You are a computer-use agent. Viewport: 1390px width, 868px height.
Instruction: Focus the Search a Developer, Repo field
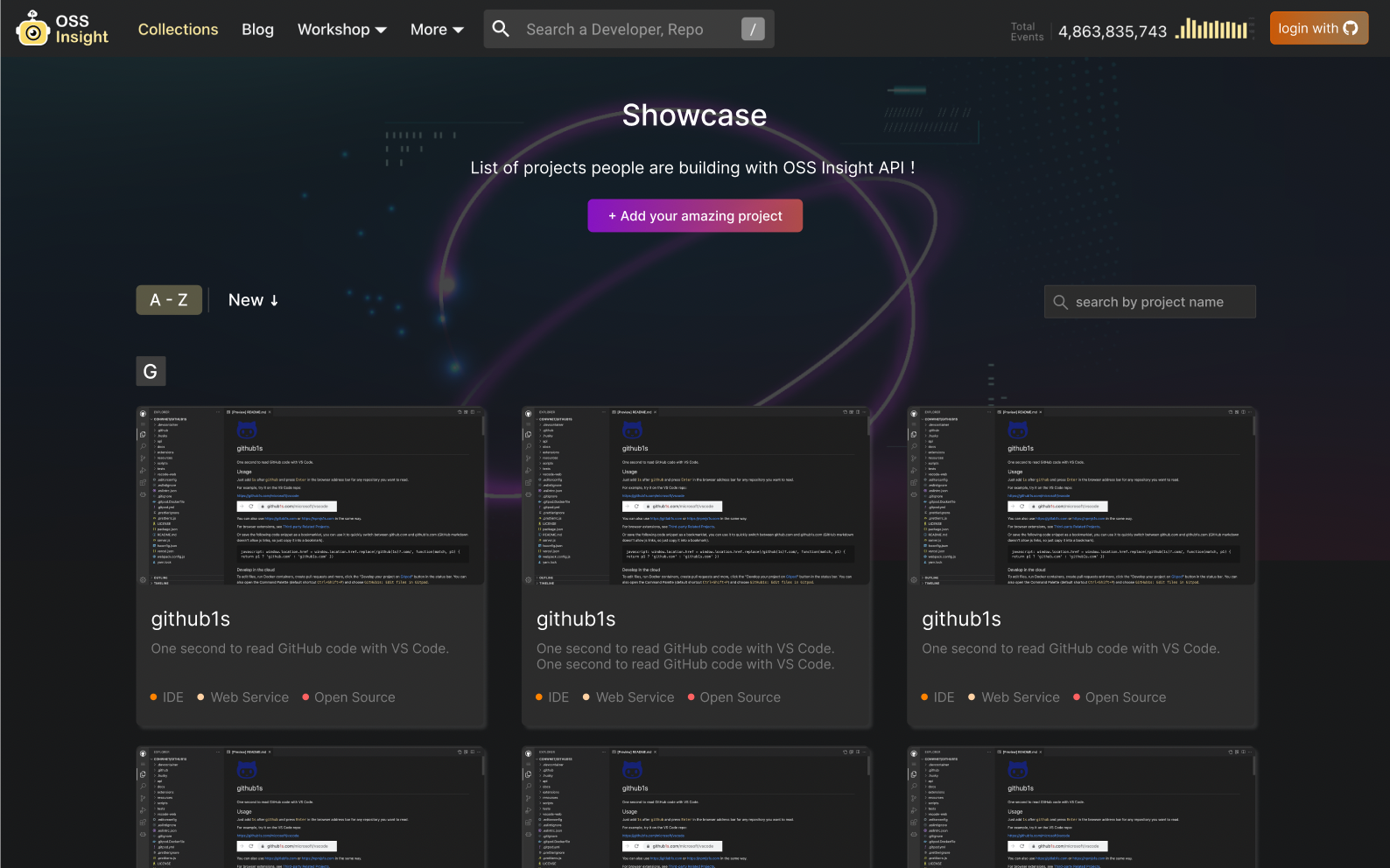coord(628,29)
